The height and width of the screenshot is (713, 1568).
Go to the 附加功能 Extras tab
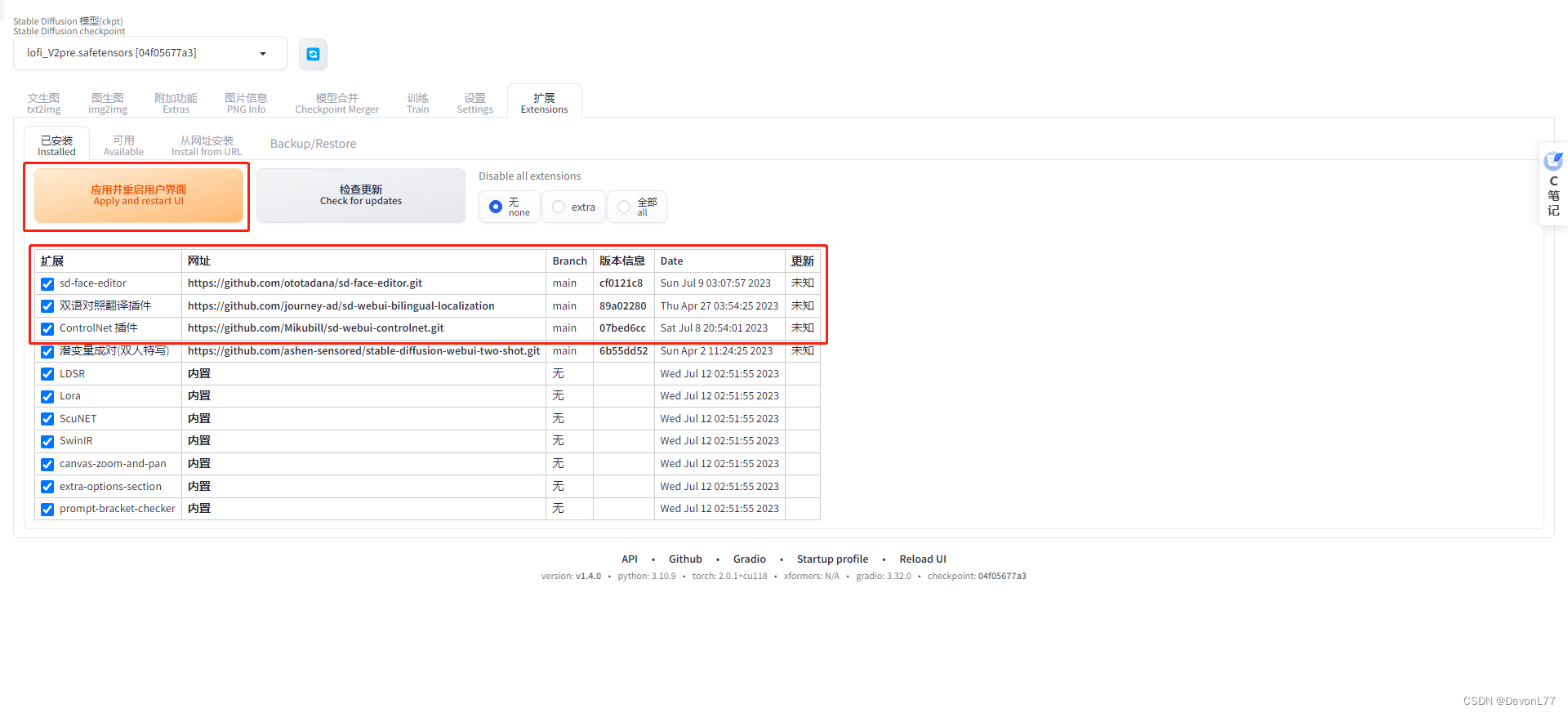click(x=176, y=103)
